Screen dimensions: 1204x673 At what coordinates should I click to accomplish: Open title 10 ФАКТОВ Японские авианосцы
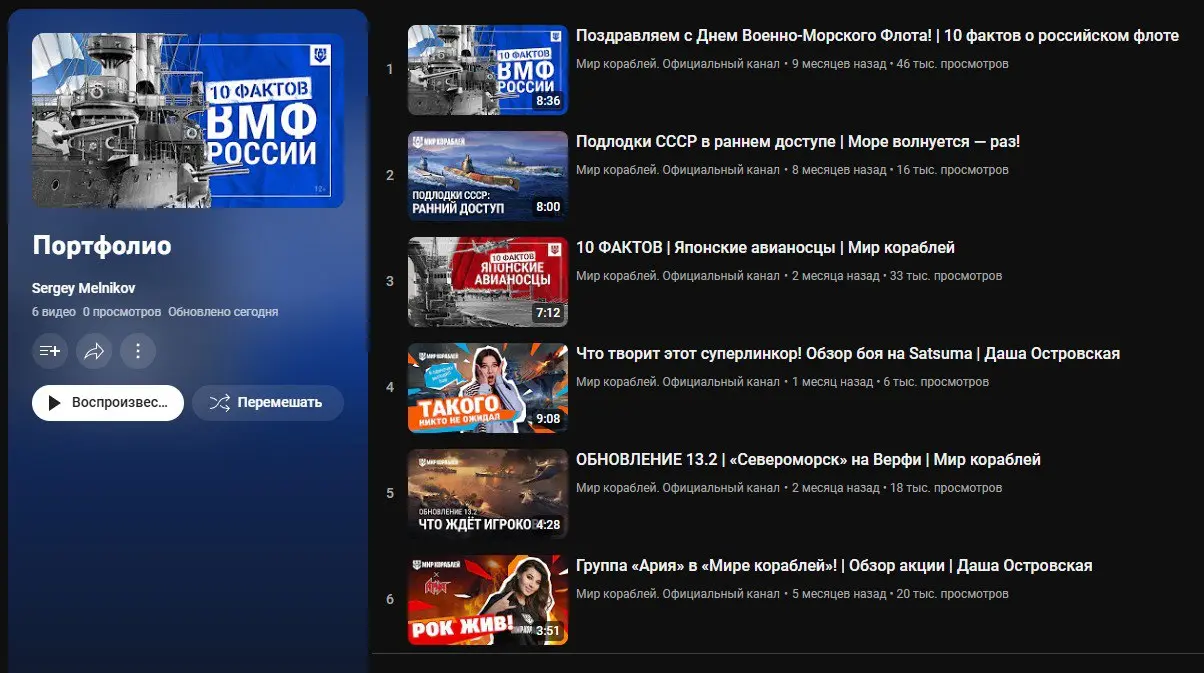click(x=765, y=248)
